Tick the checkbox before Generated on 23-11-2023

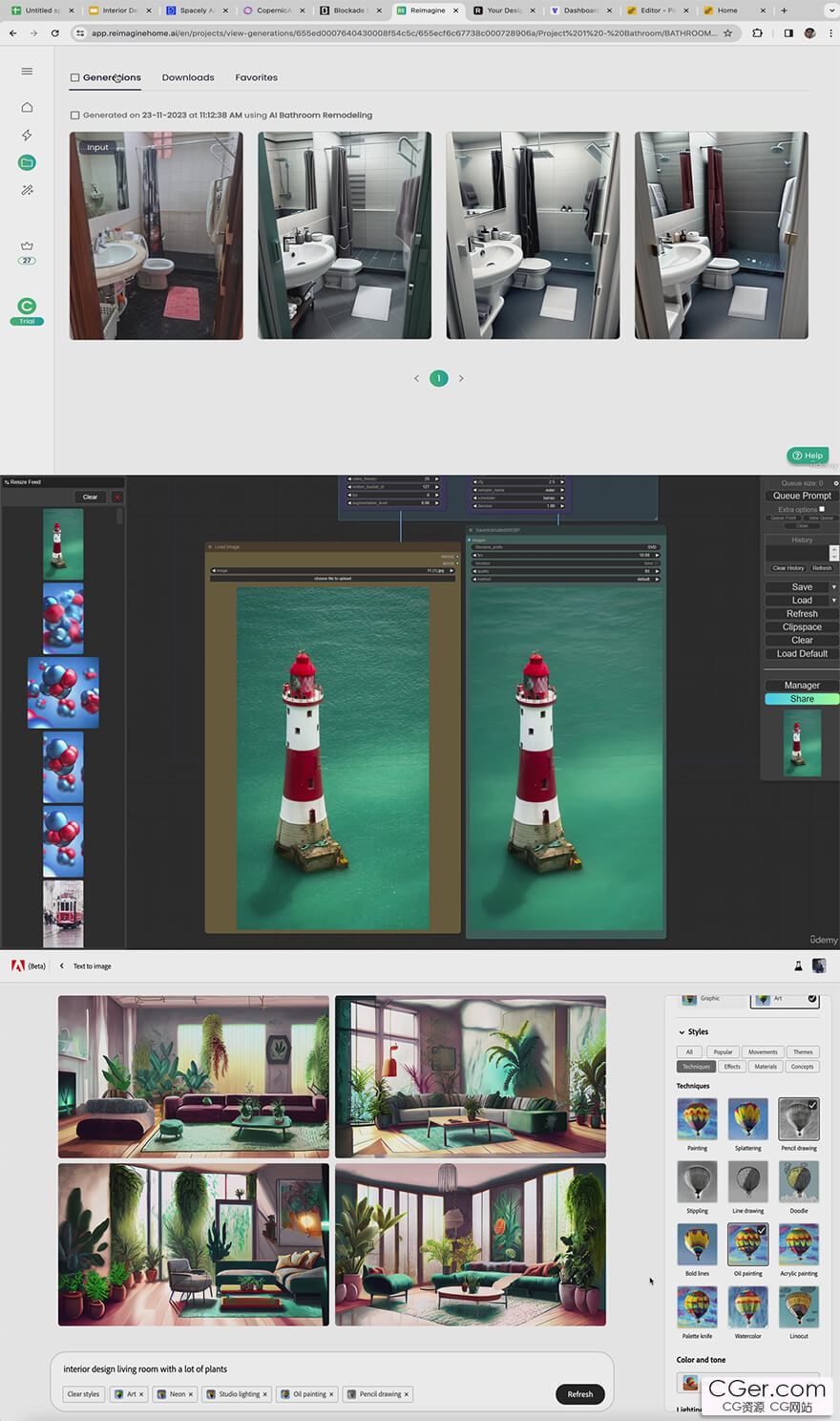(x=74, y=116)
